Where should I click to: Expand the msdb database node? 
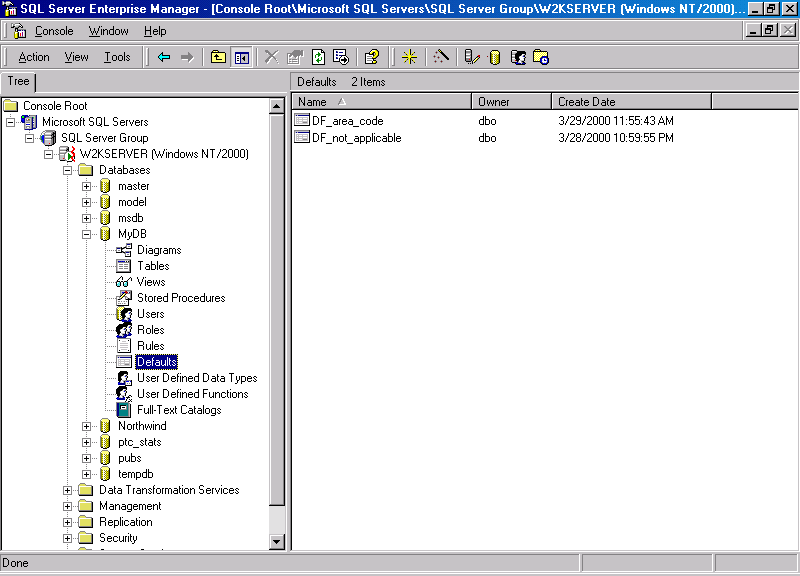pos(87,218)
